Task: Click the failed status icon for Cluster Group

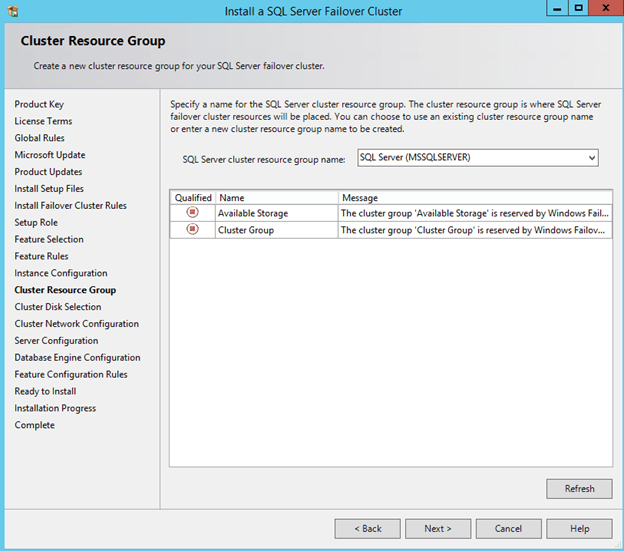Action: pos(192,230)
